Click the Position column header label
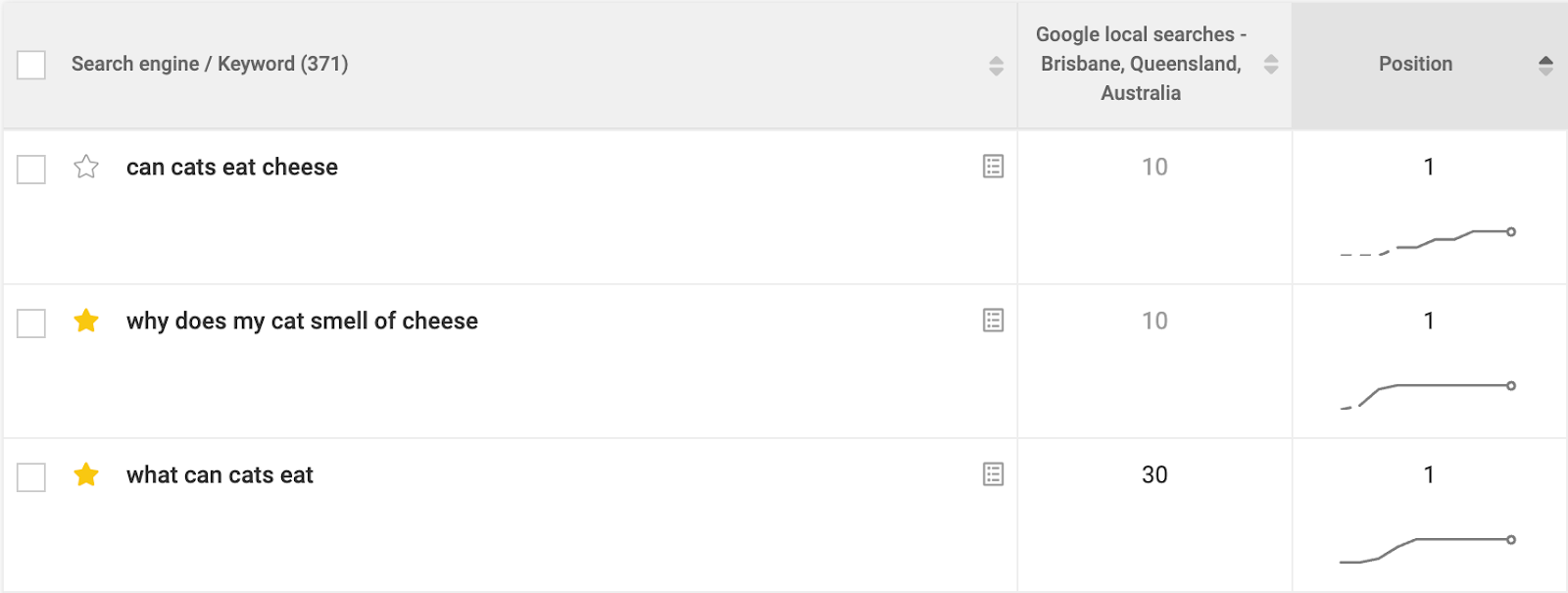The image size is (1568, 593). click(x=1415, y=64)
